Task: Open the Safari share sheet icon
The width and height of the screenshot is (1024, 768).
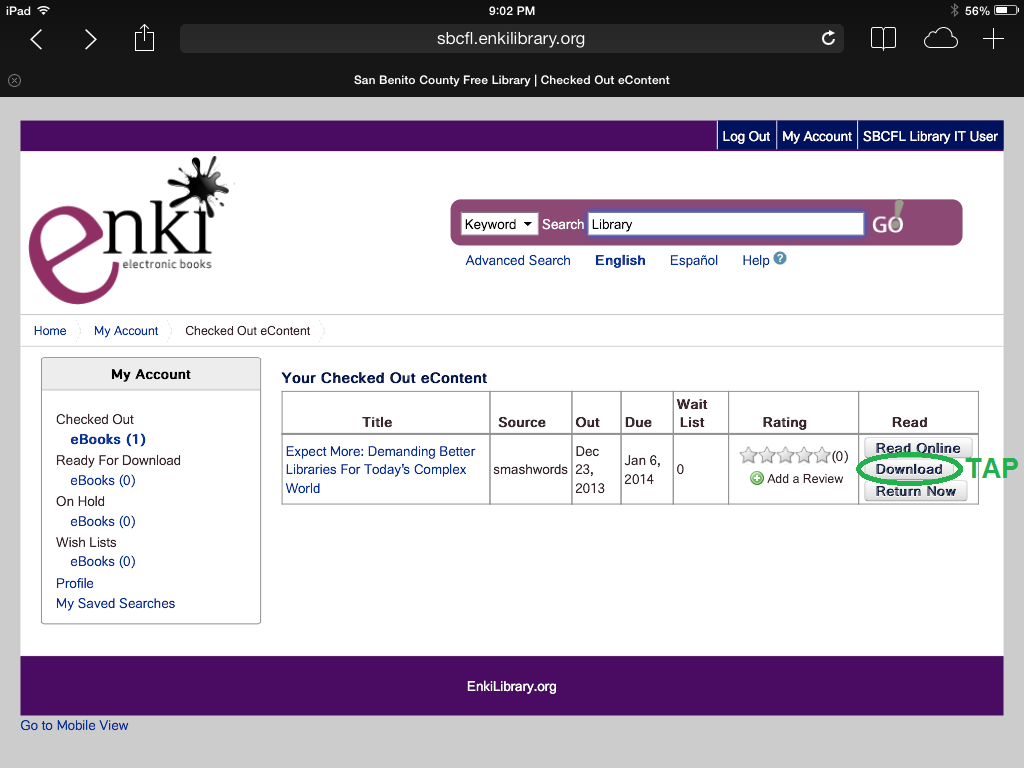Action: coord(144,38)
